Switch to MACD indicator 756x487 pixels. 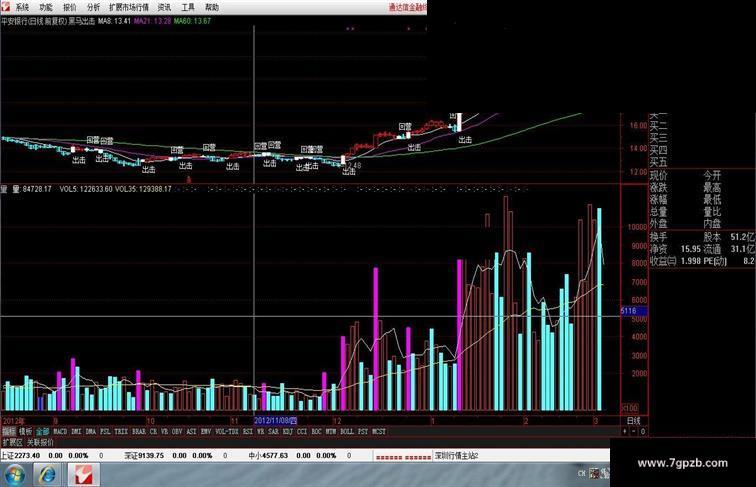click(60, 432)
